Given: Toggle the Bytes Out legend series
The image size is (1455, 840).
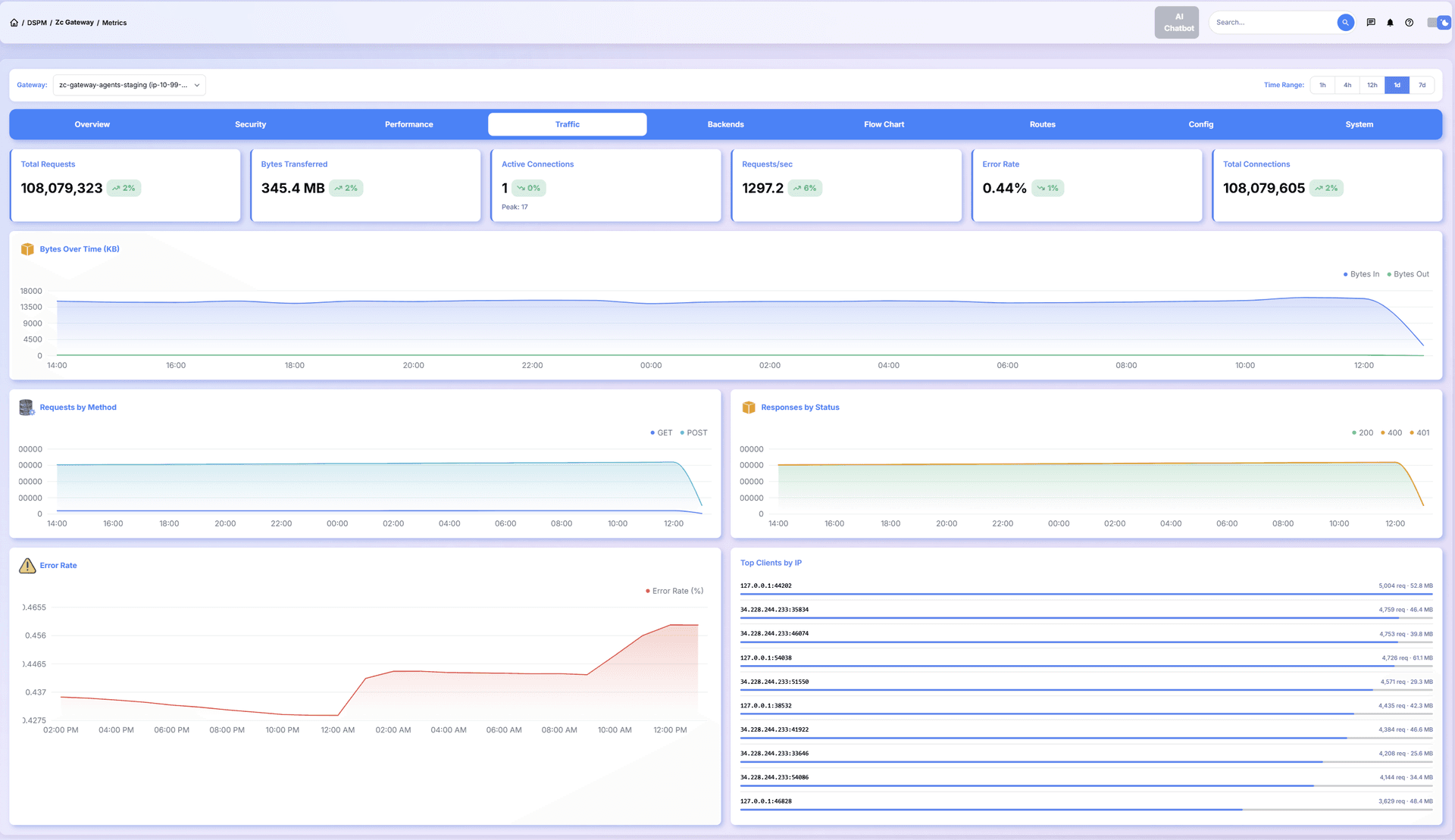Looking at the screenshot, I should 1408,274.
